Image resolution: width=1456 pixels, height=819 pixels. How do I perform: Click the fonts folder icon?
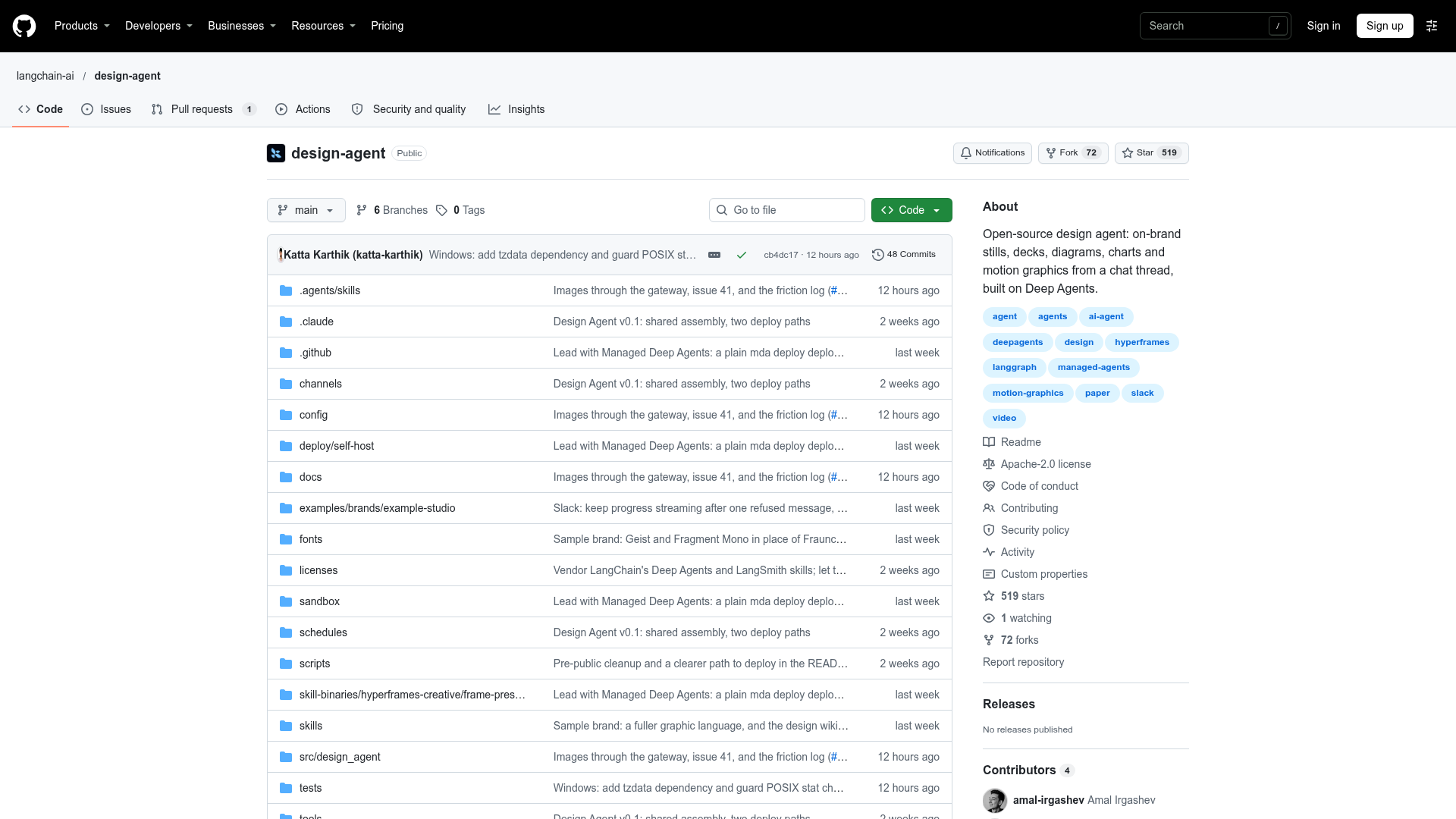point(286,539)
